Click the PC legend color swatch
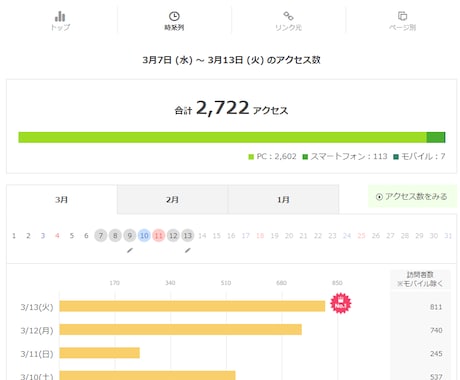 pos(251,157)
